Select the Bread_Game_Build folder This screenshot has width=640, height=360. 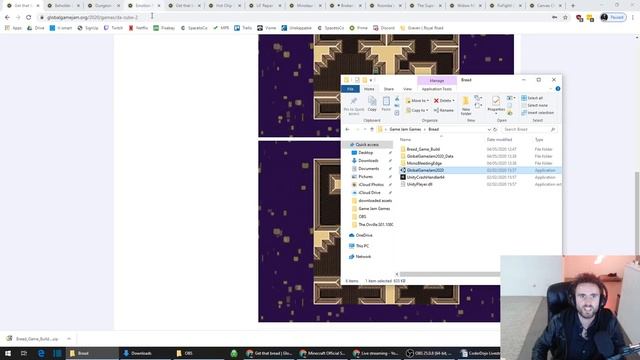click(x=423, y=149)
